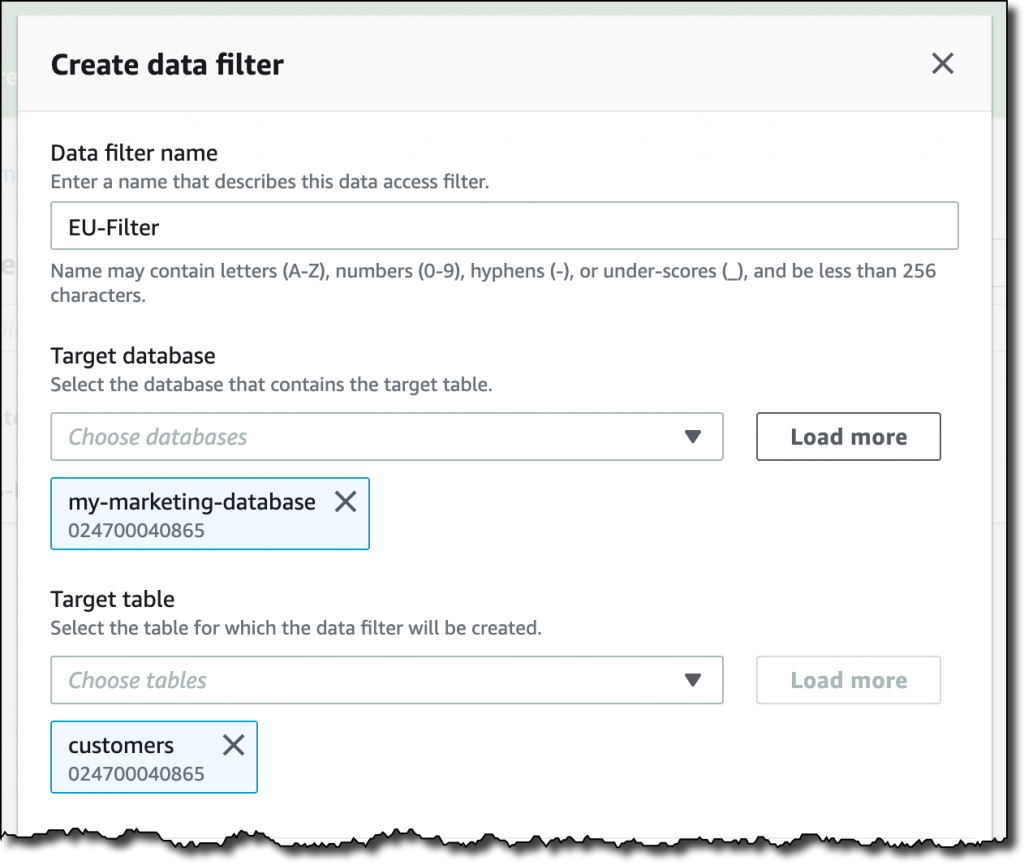The width and height of the screenshot is (1024, 865).
Task: Open the Choose databases dropdown
Action: click(387, 436)
